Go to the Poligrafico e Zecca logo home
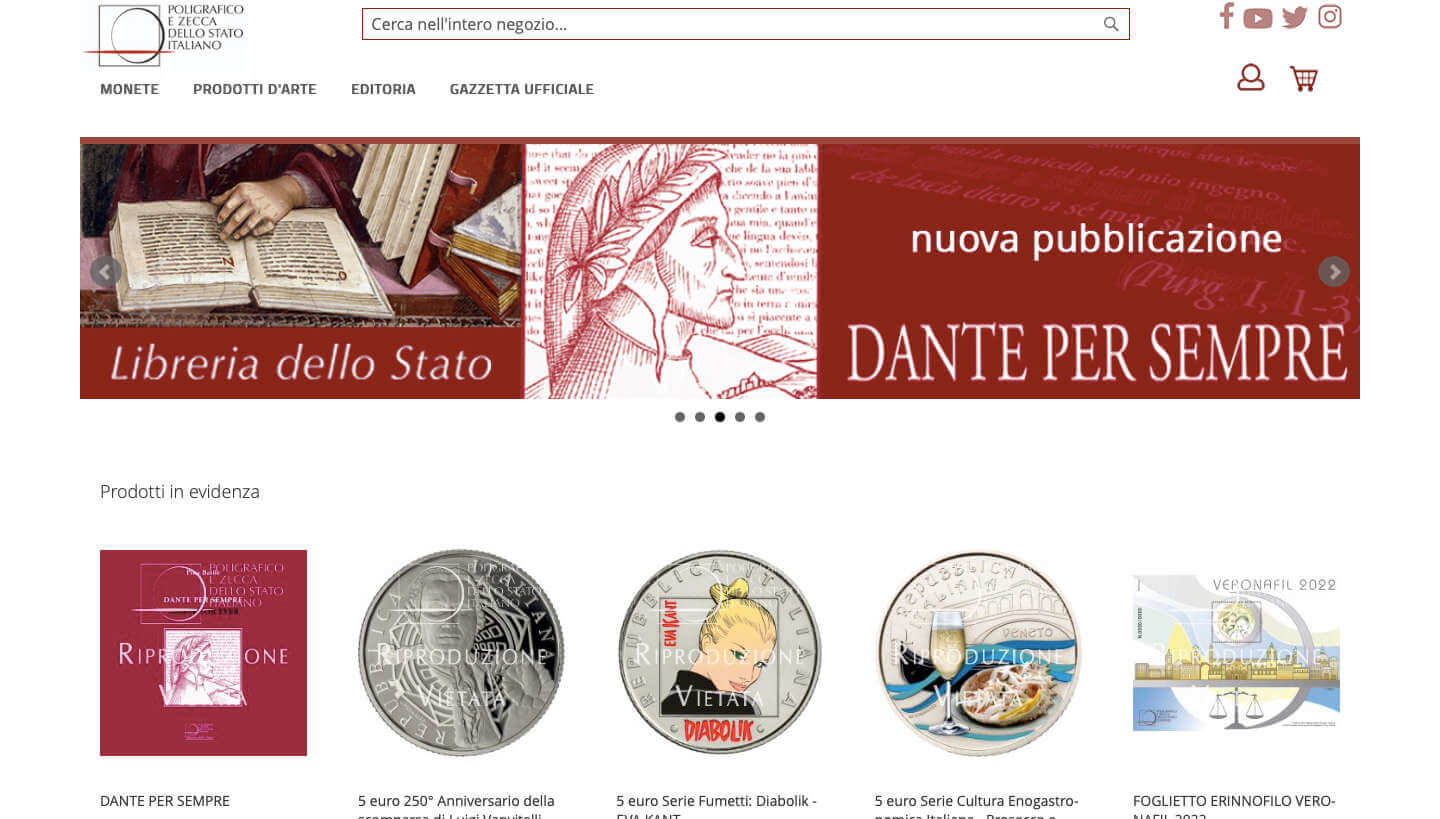Screen dimensions: 1440x819 pos(165,34)
